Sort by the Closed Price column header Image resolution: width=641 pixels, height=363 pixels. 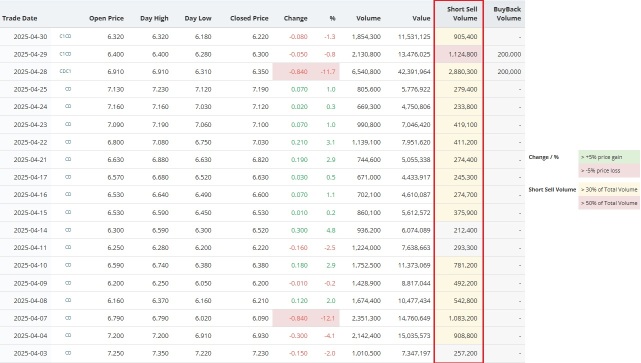point(249,18)
